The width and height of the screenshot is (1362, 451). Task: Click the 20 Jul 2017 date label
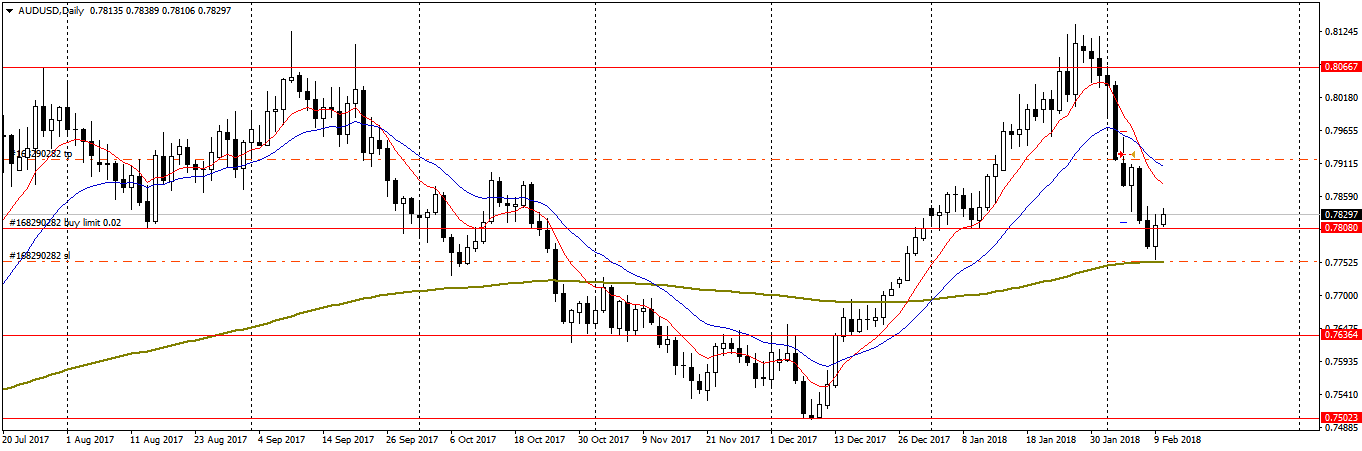pyautogui.click(x=27, y=439)
